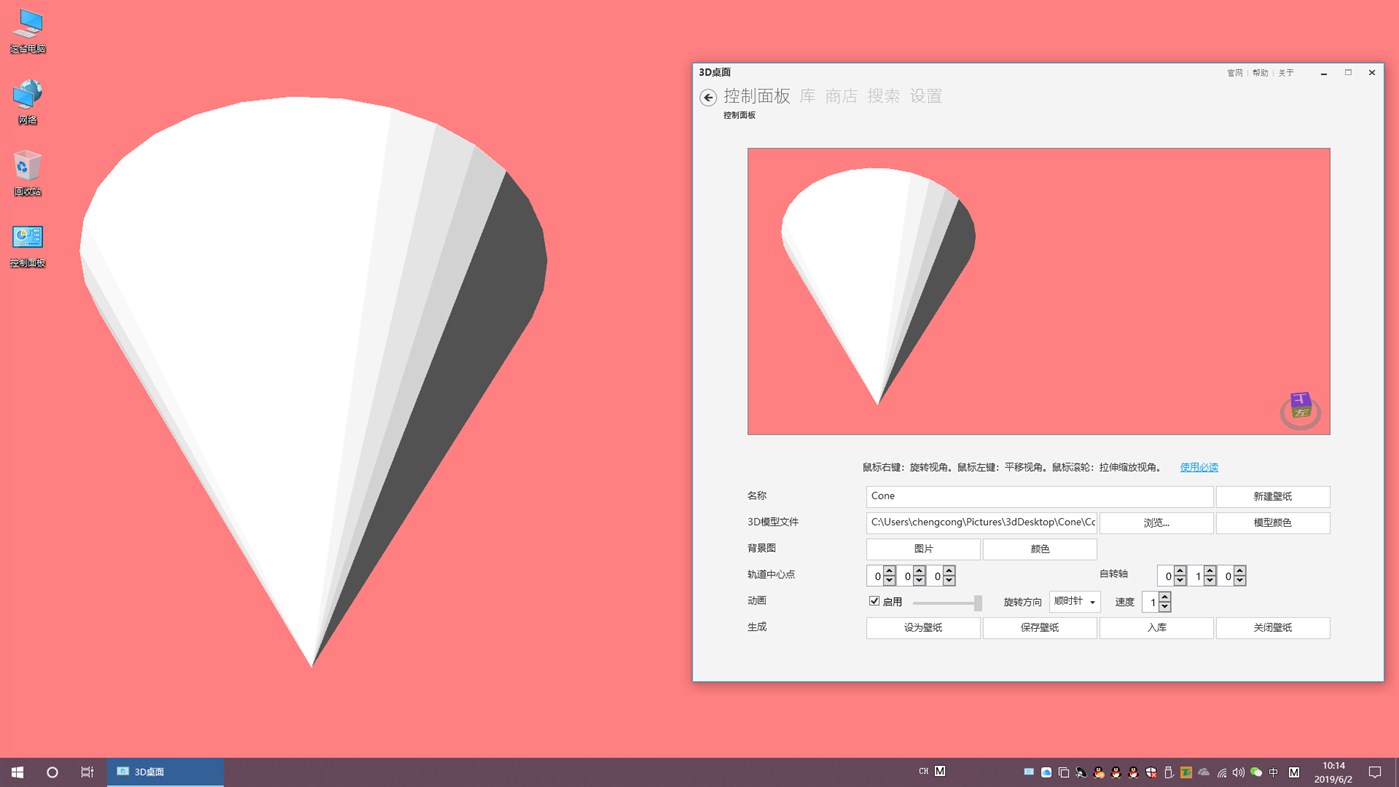Open the Action Center notification icon
The width and height of the screenshot is (1399, 787).
[1375, 771]
